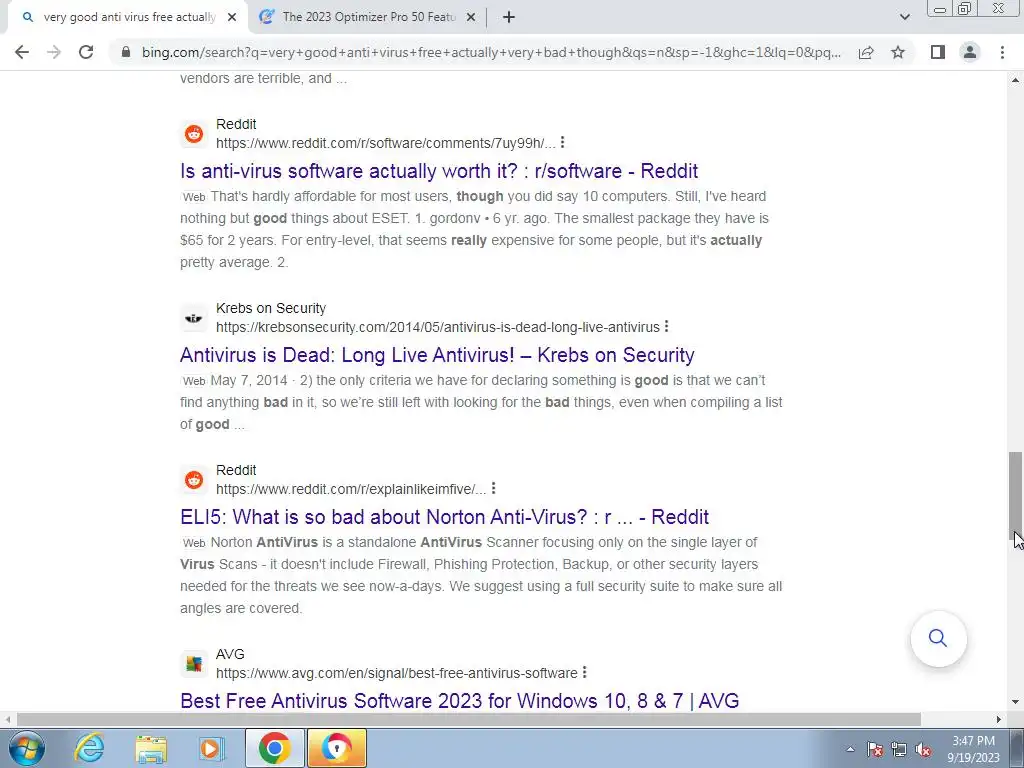Switch to the 2023 Optimizer Pro tab
1024x768 pixels.
point(368,18)
